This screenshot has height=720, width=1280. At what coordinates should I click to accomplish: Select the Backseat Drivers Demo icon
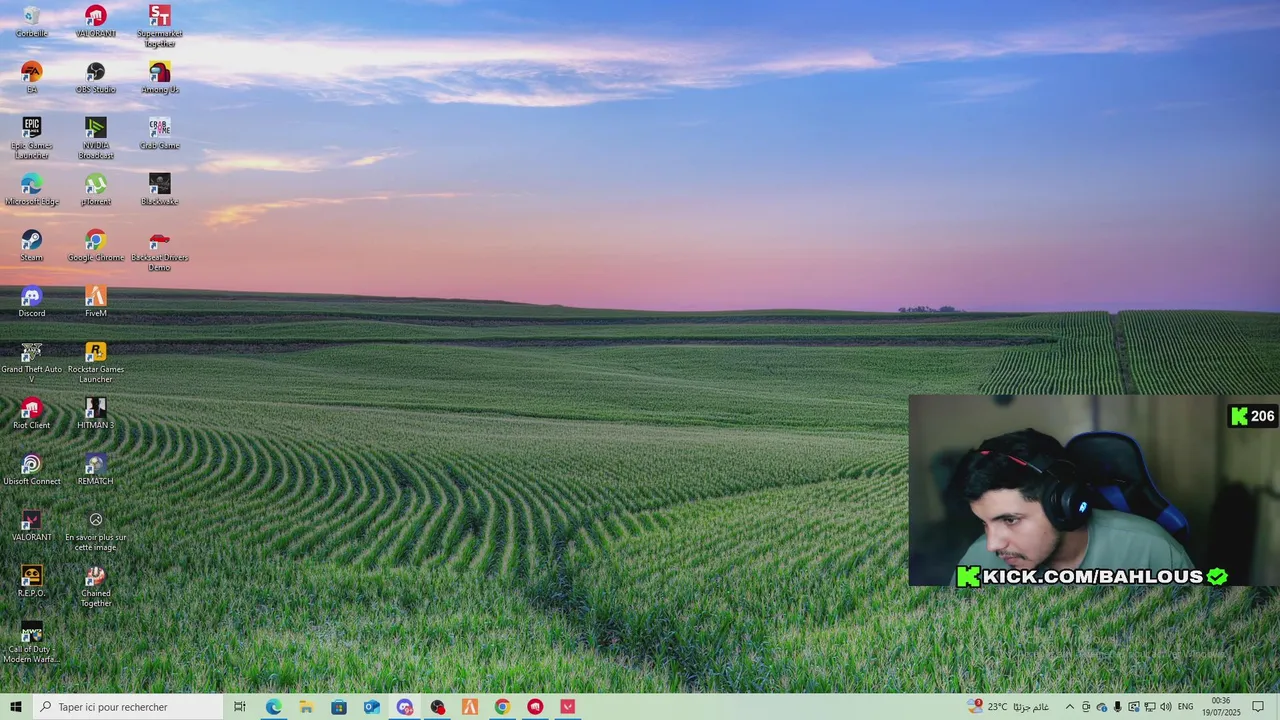159,251
